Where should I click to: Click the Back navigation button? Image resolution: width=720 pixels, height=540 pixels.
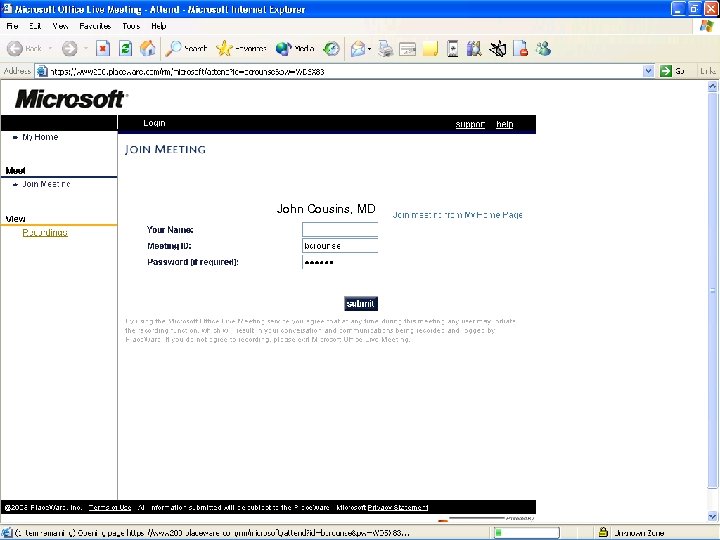point(24,48)
